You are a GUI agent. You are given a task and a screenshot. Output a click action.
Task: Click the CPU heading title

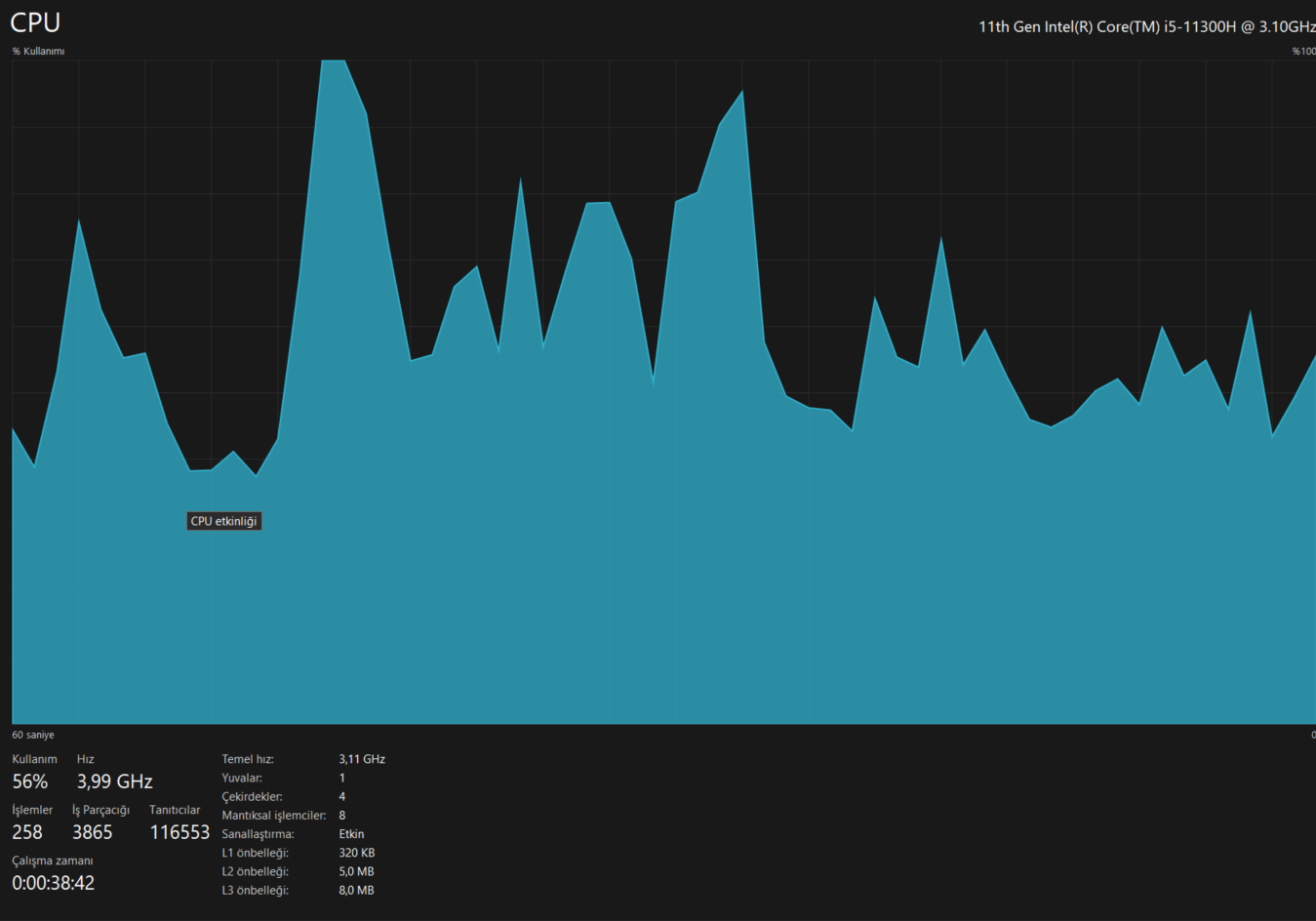(35, 22)
